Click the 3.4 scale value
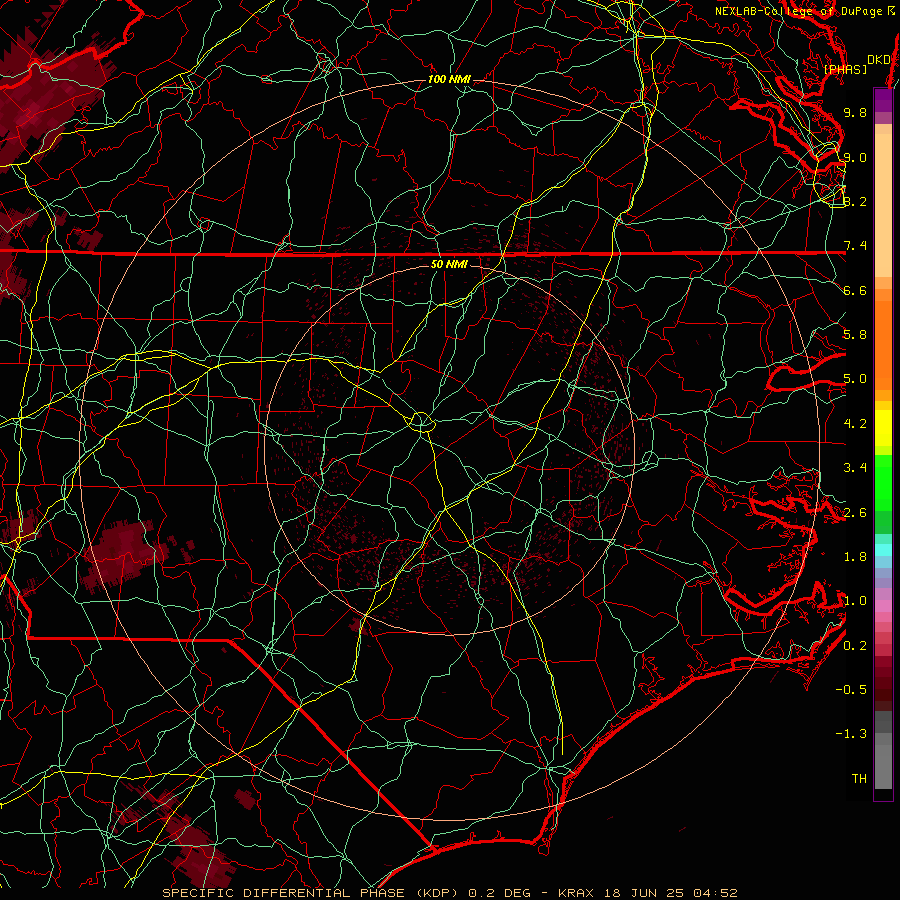Image resolution: width=900 pixels, height=900 pixels. pyautogui.click(x=855, y=468)
